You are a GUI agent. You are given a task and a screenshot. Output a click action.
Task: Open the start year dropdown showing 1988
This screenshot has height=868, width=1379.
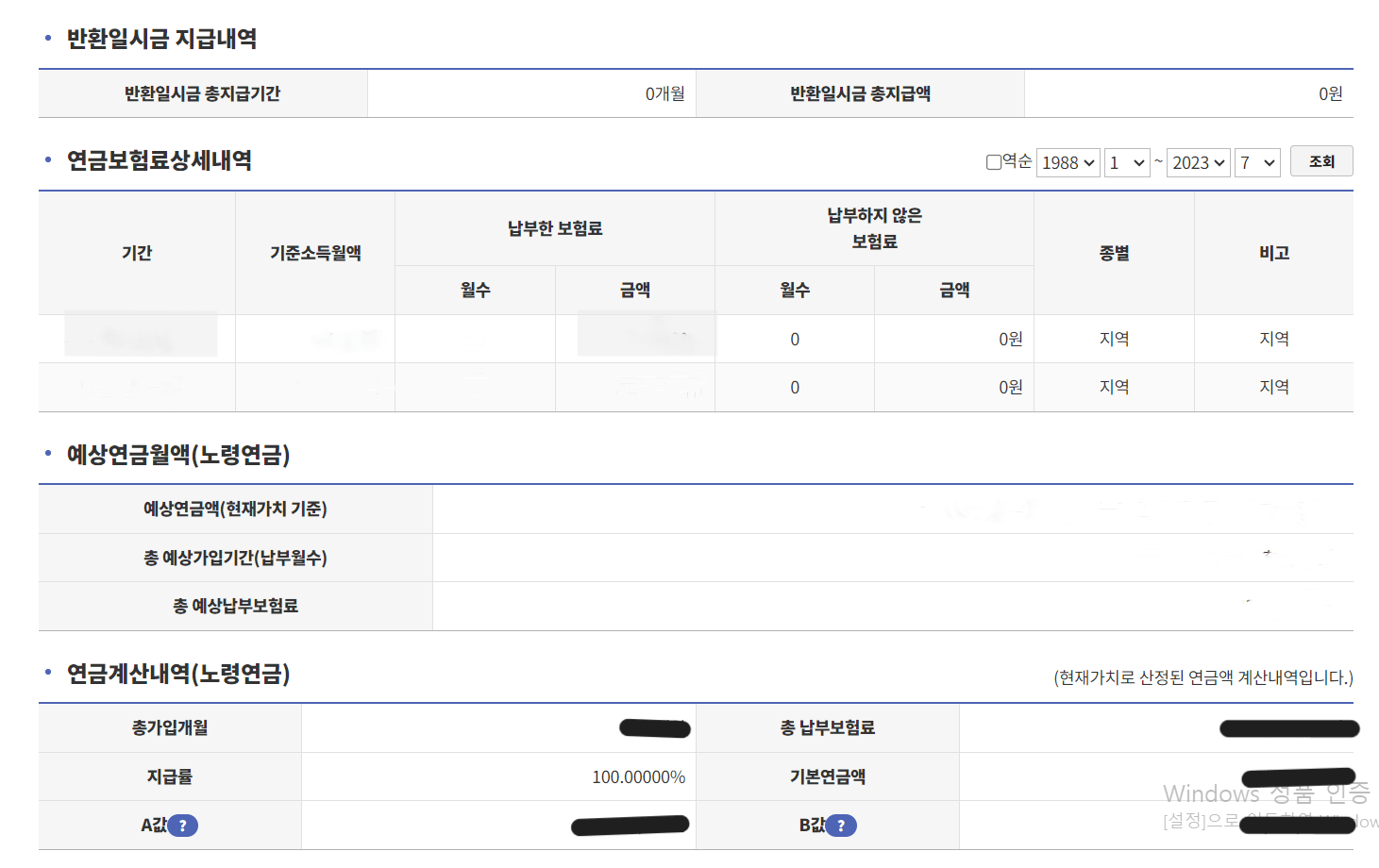1068,162
